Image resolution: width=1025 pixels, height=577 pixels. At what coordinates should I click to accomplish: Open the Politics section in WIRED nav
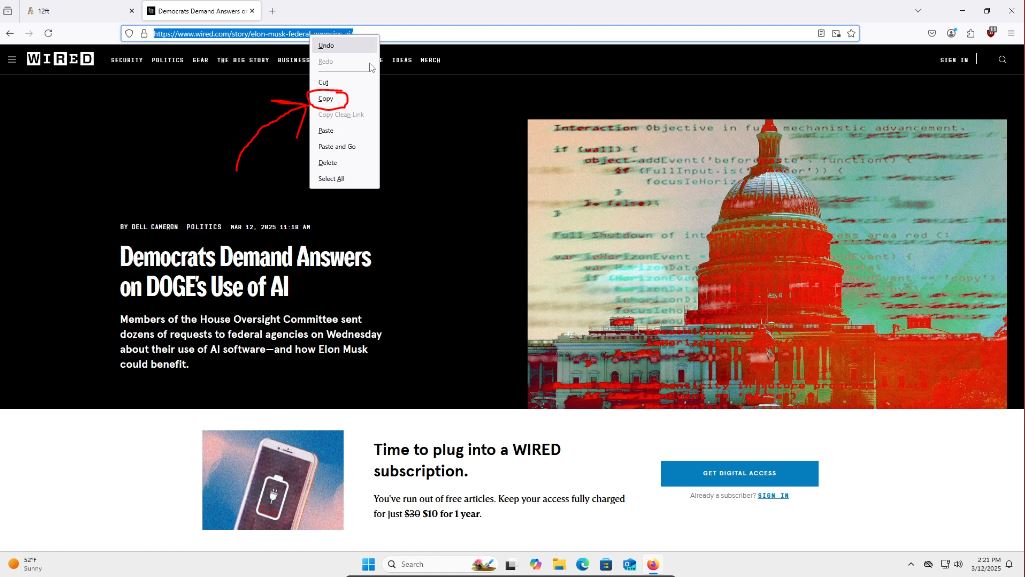167,60
